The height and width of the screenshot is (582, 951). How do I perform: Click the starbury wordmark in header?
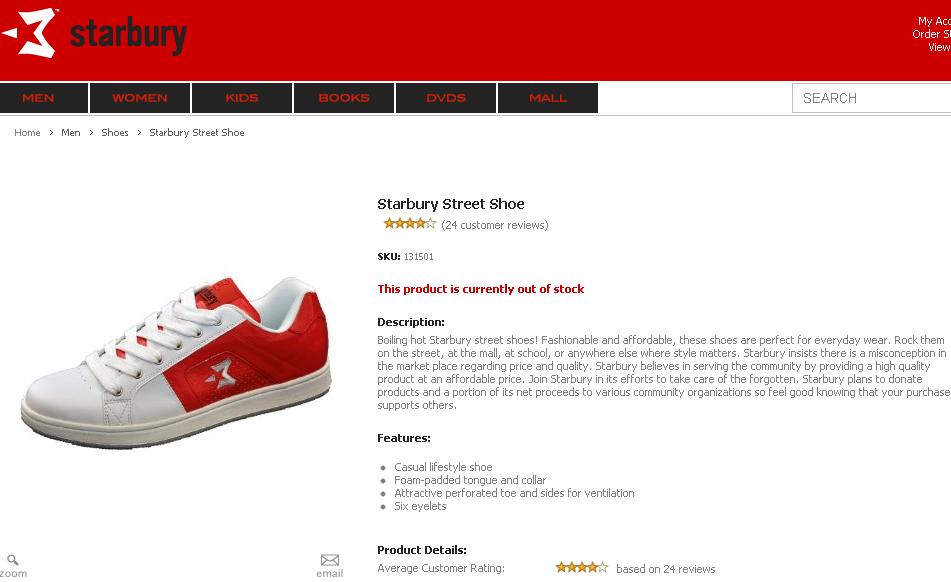click(x=128, y=36)
